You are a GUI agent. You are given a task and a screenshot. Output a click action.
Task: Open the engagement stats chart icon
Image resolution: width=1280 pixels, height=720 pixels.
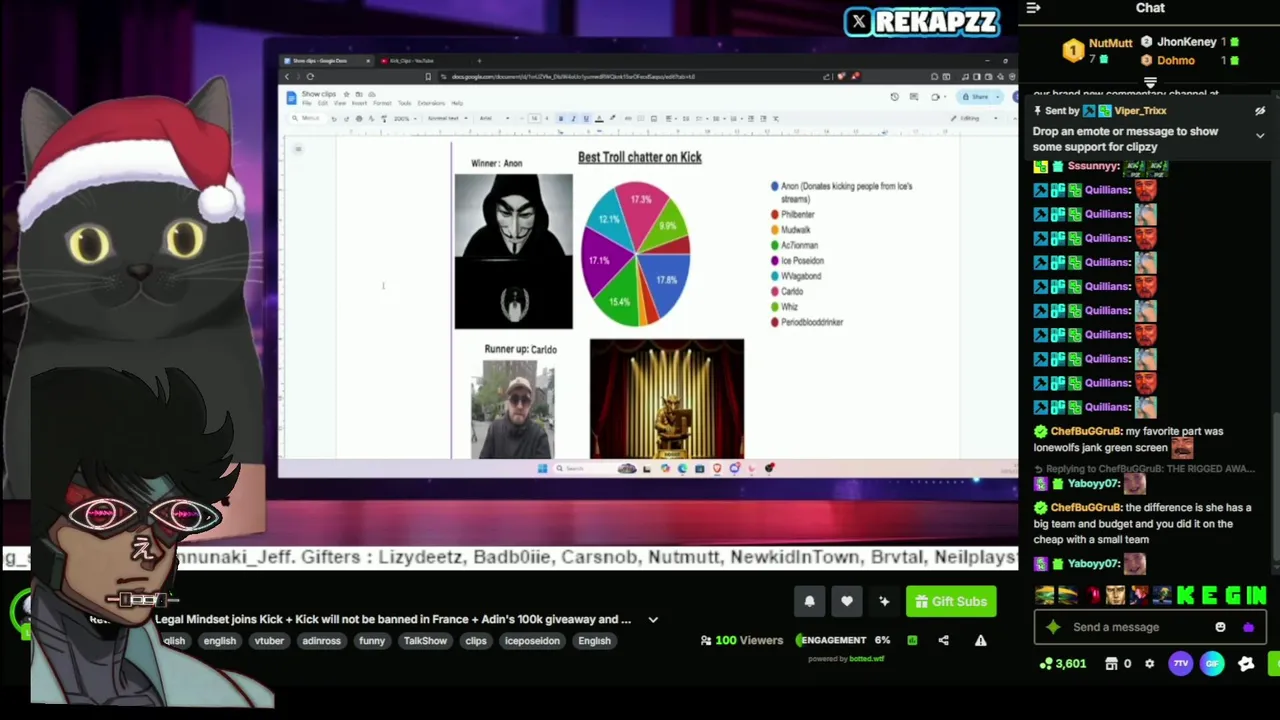(912, 640)
